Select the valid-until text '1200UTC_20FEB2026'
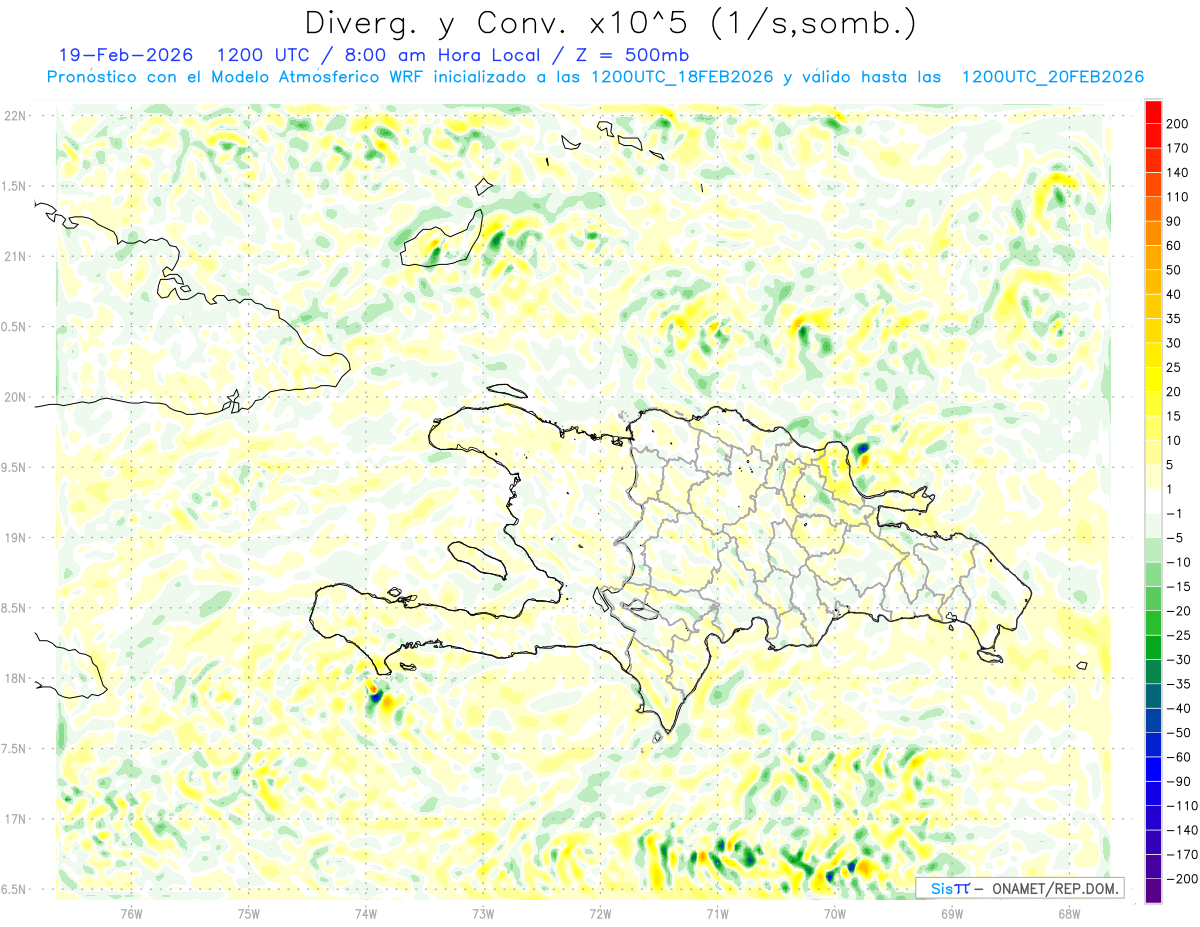The width and height of the screenshot is (1200, 927). click(x=1052, y=77)
